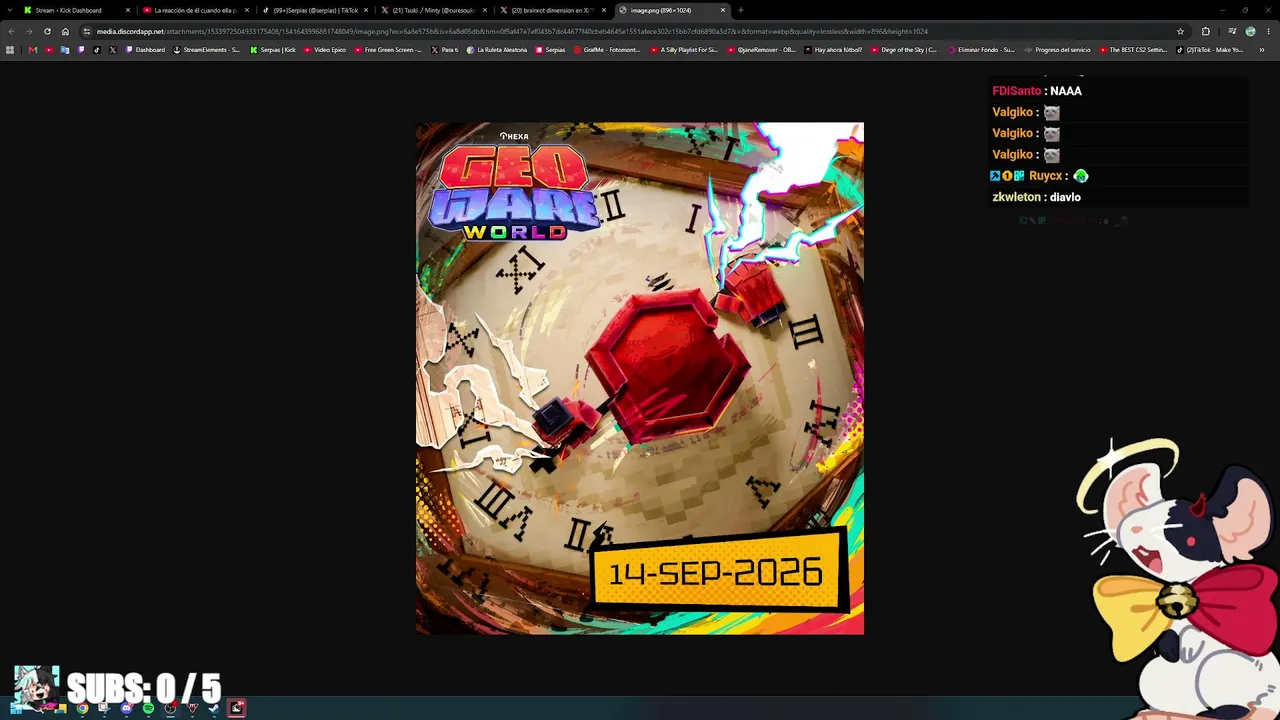The width and height of the screenshot is (1280, 720).
Task: Open the Video Epico bookmark
Action: (x=325, y=50)
